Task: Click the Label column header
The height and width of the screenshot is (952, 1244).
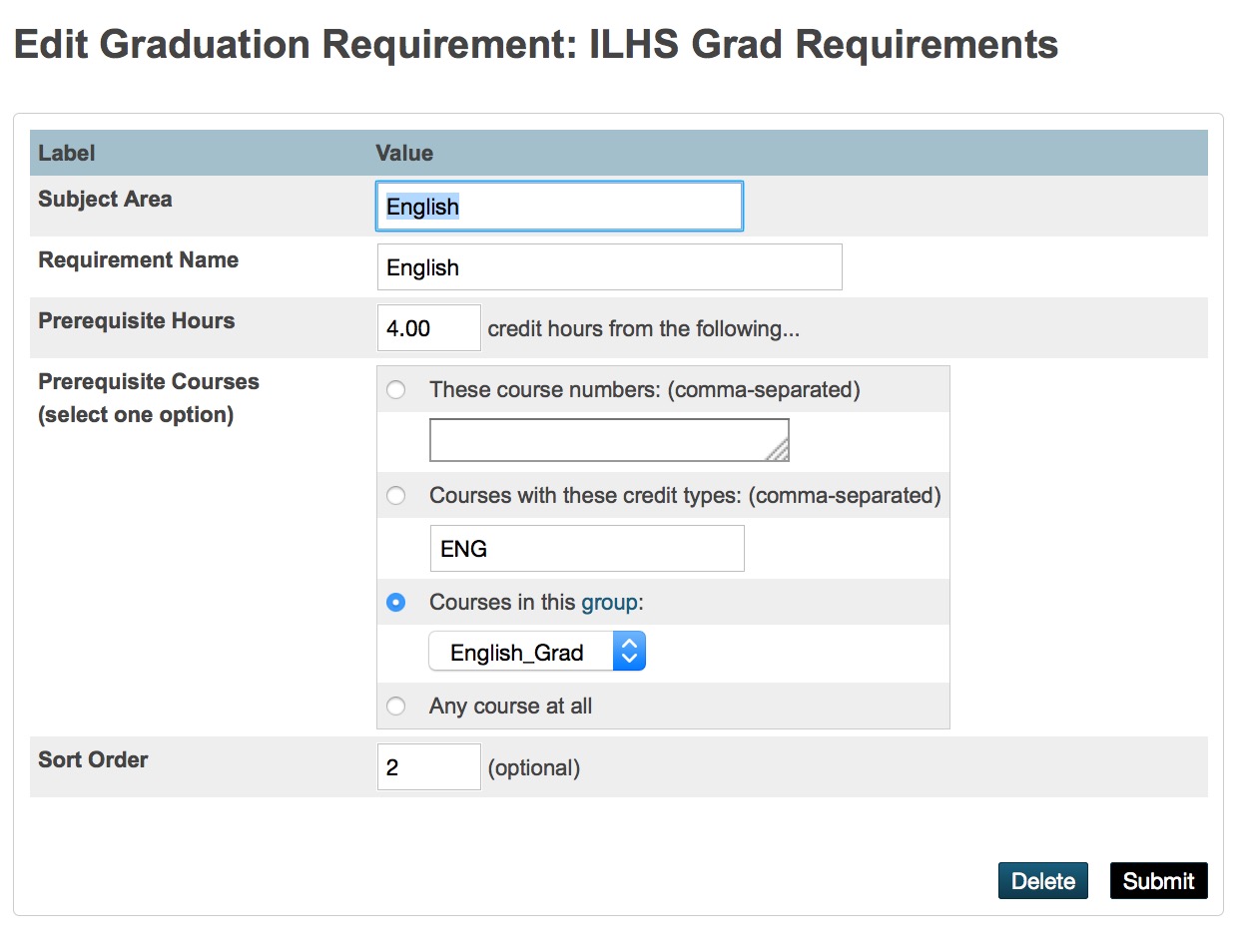Action: click(x=67, y=154)
